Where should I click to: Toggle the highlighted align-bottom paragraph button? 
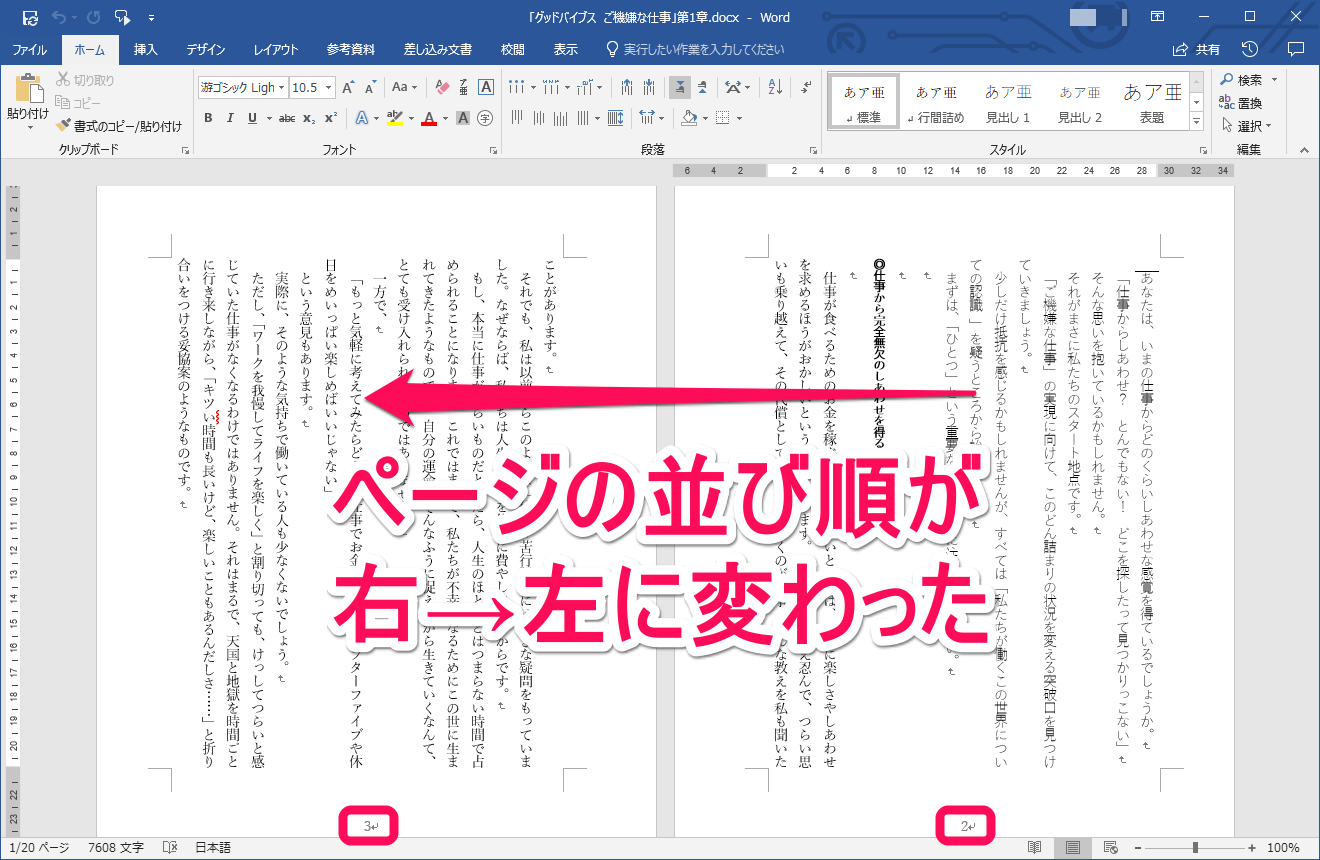(680, 87)
